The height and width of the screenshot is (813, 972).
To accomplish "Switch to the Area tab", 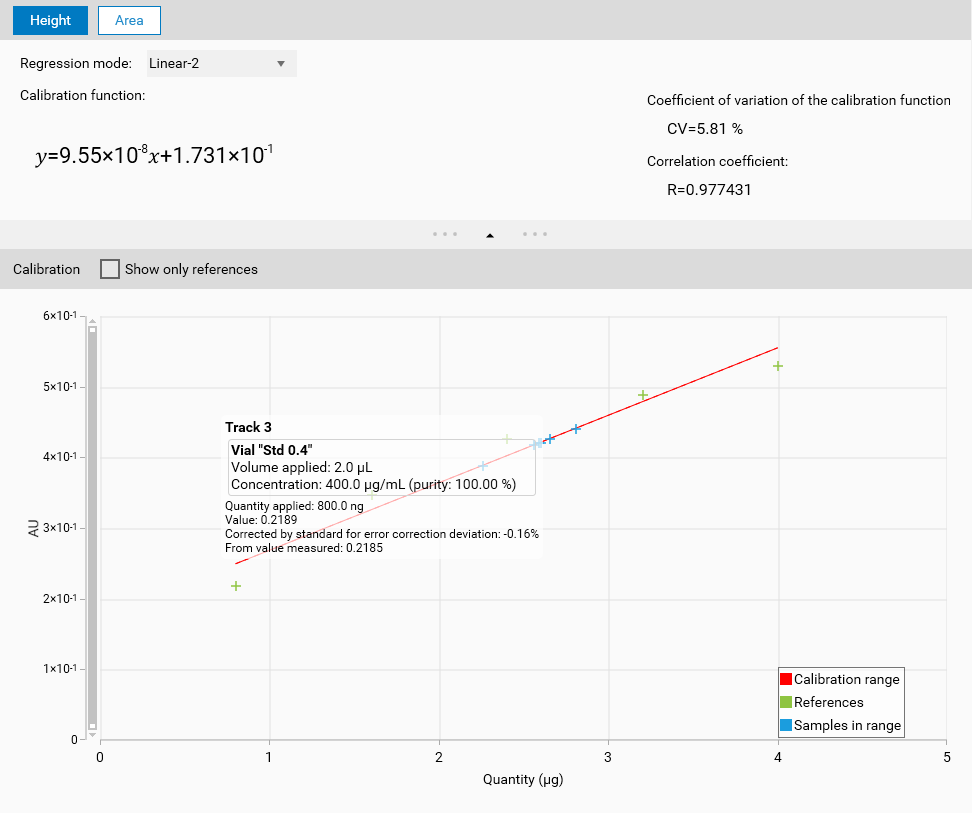I will (x=129, y=20).
